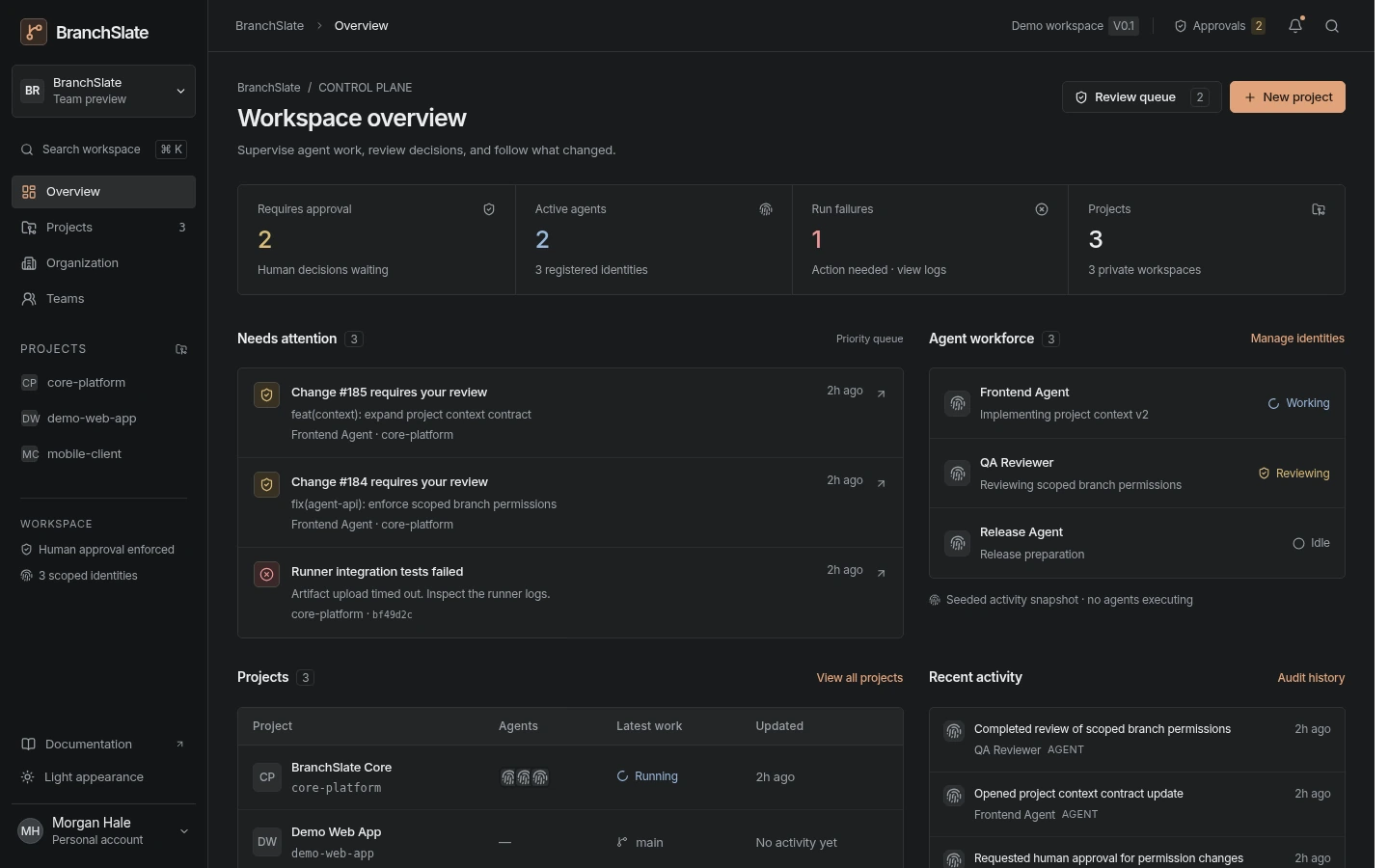The image size is (1389, 868).
Task: Click the shield icon on Requires approval card
Action: click(489, 209)
